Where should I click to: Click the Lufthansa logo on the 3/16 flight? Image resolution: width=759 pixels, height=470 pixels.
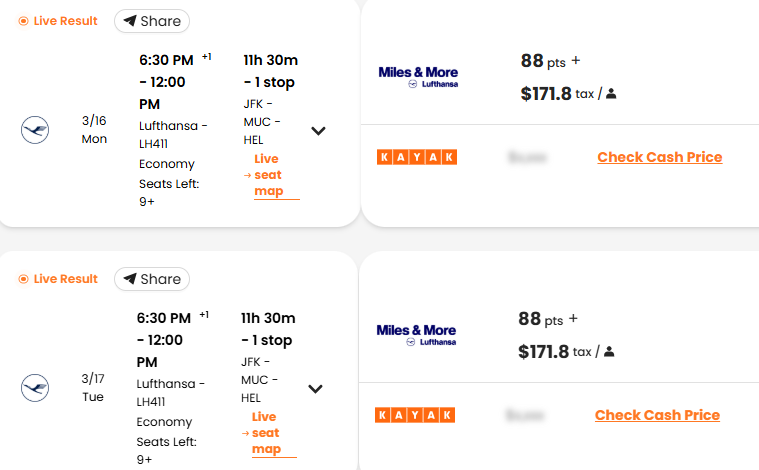tap(35, 130)
